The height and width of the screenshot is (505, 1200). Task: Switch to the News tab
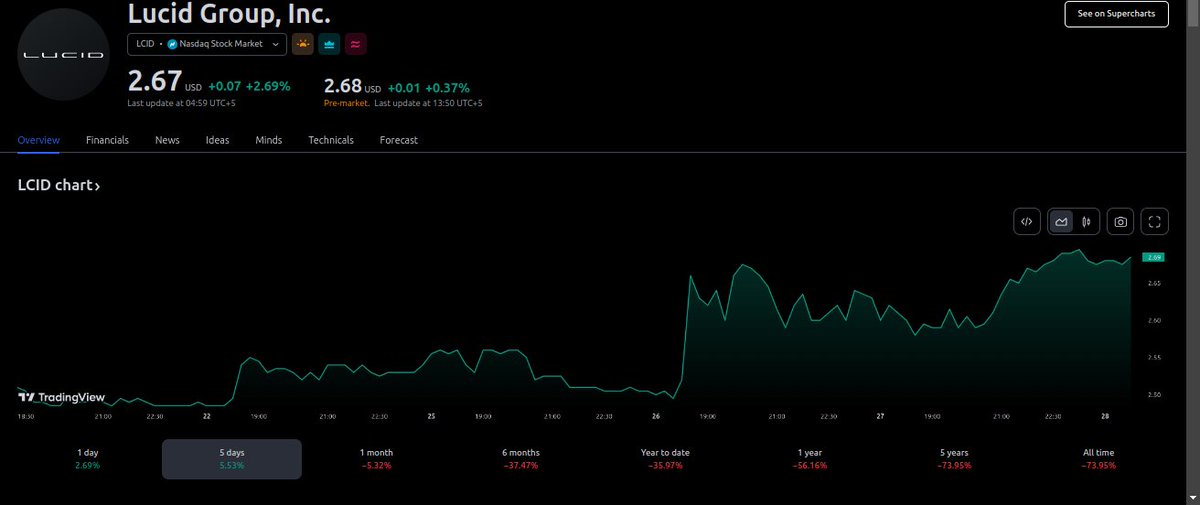click(x=167, y=140)
